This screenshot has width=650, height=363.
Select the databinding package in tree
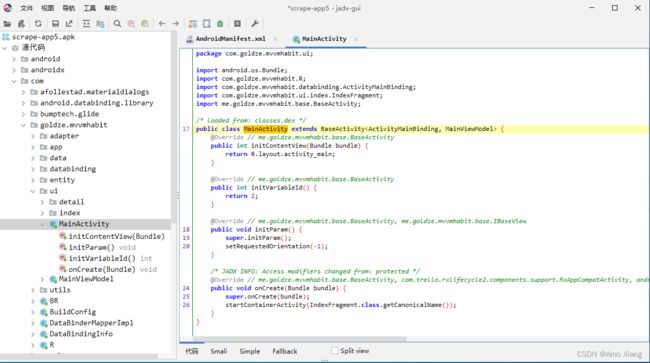(73, 169)
